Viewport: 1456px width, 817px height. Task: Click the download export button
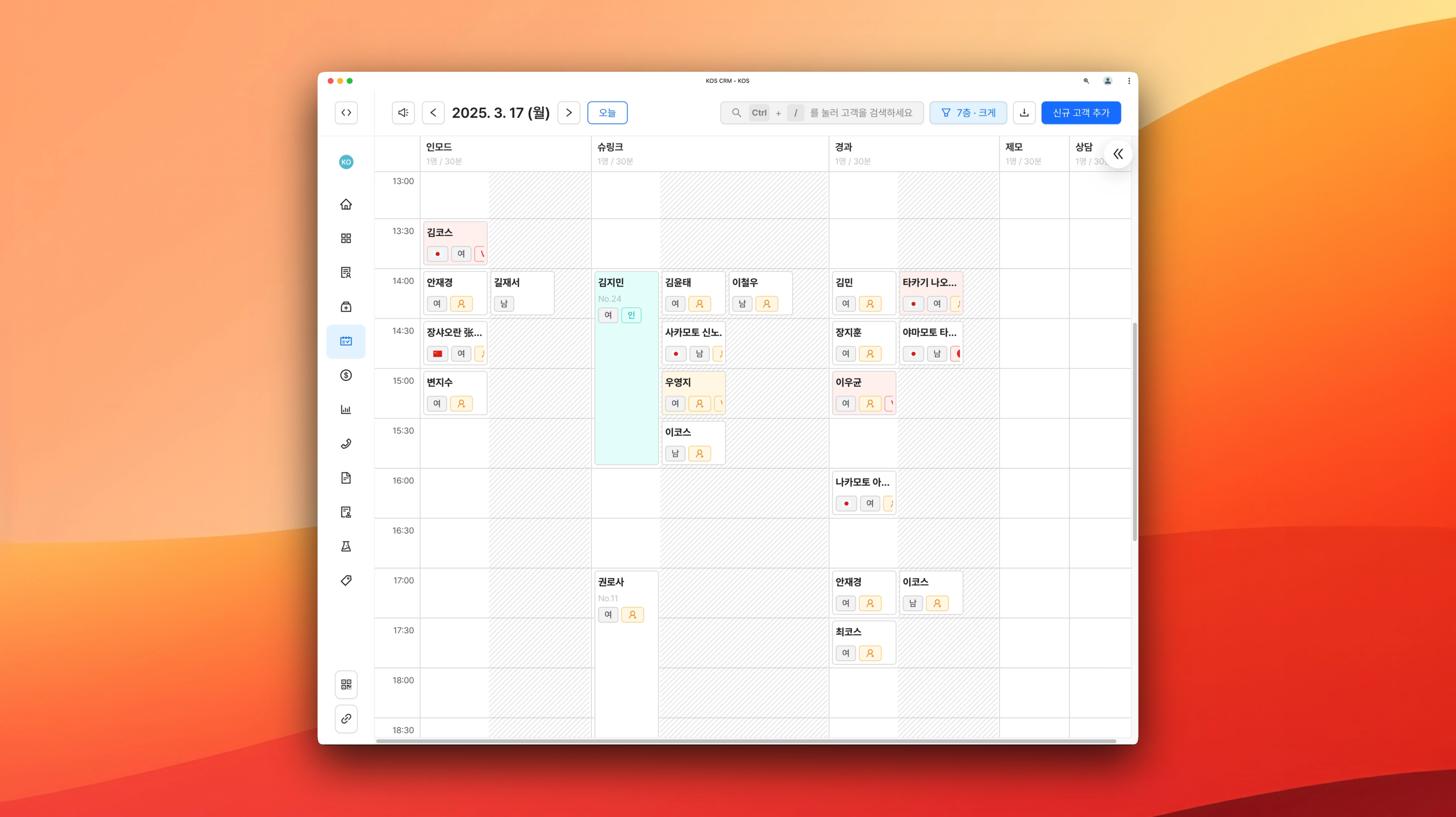point(1024,112)
